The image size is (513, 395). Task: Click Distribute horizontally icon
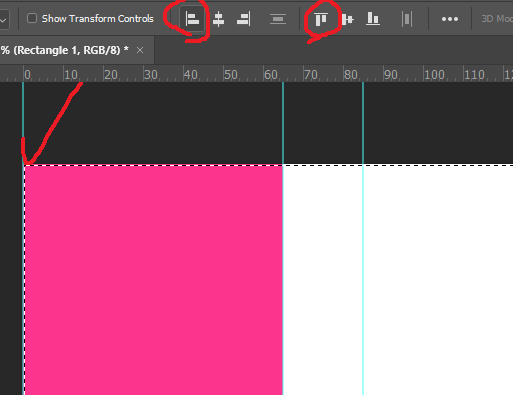[x=407, y=19]
